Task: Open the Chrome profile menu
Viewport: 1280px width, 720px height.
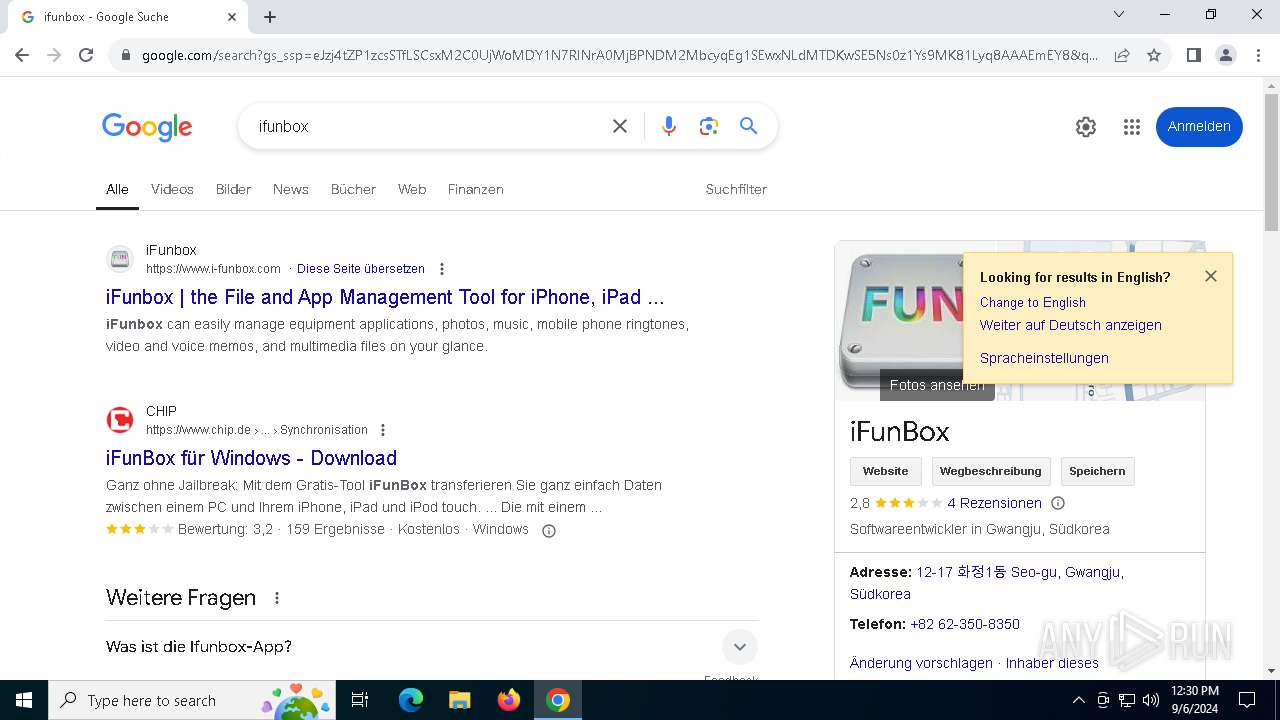Action: 1225,55
